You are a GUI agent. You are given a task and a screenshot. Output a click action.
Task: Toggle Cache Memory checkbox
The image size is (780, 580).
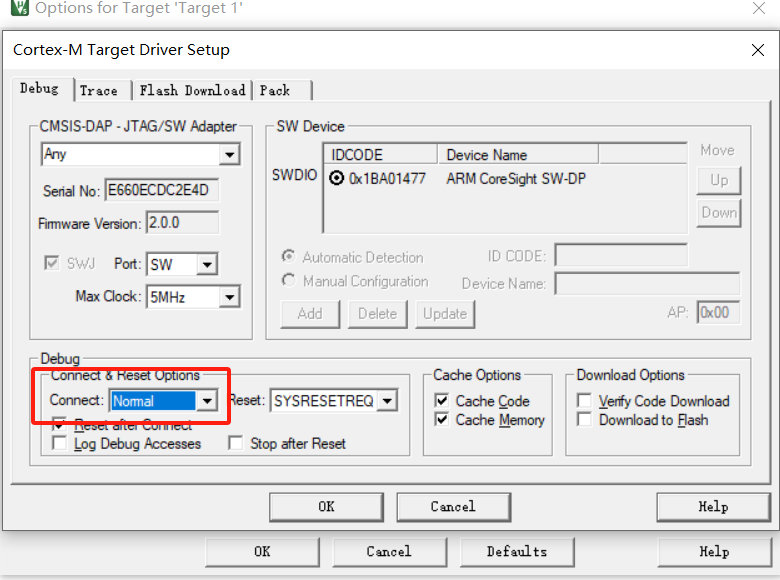click(x=442, y=420)
